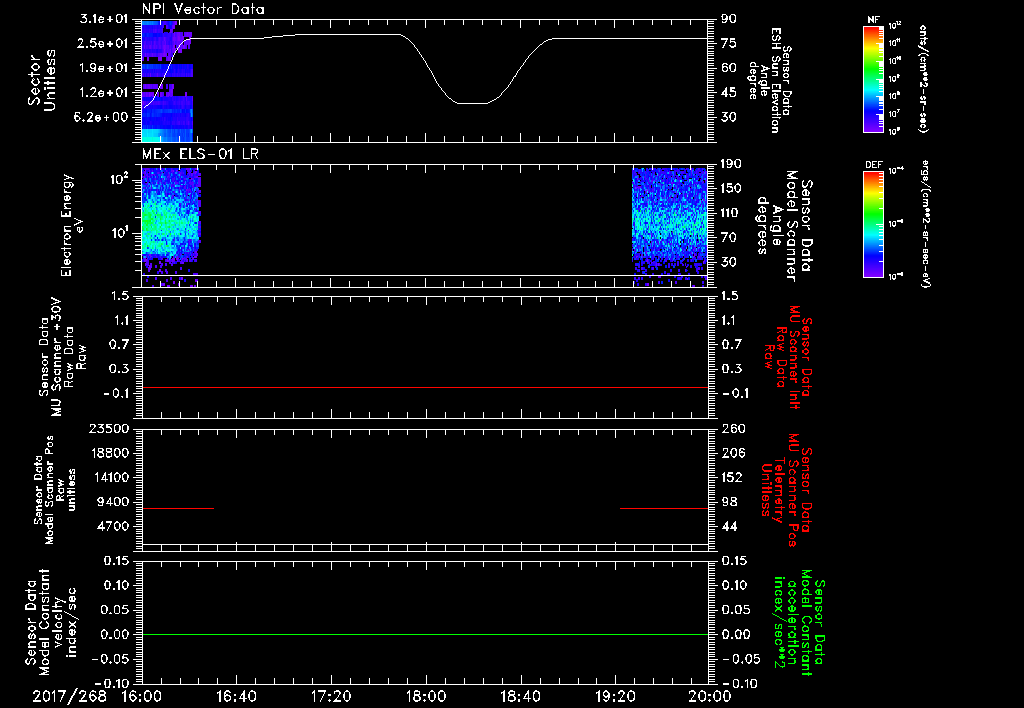This screenshot has width=1024, height=708.
Task: Click the "18800" scanner position tick
Action: tap(109, 453)
